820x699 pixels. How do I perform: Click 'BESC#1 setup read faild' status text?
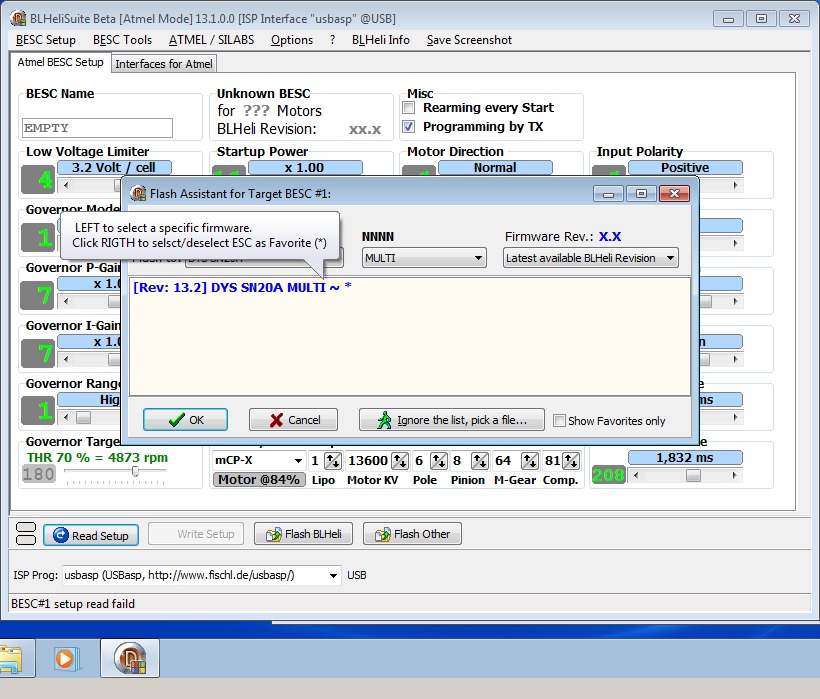point(73,604)
